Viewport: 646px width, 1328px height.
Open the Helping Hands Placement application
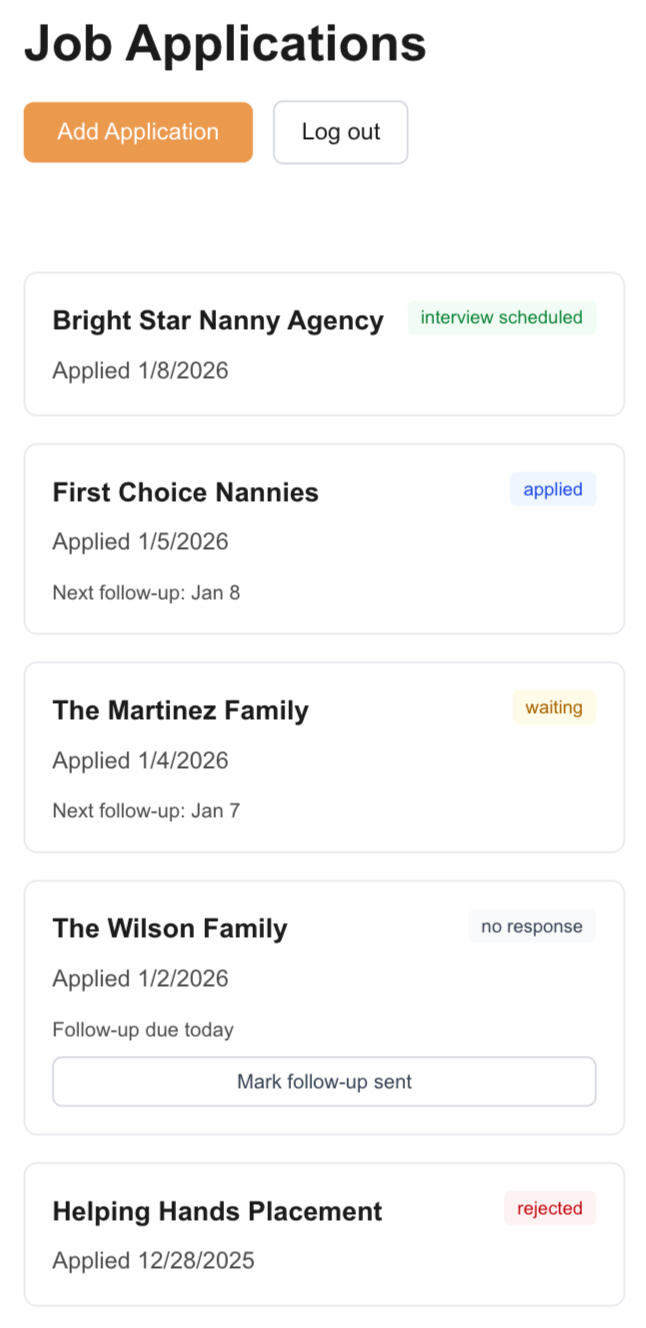217,1211
